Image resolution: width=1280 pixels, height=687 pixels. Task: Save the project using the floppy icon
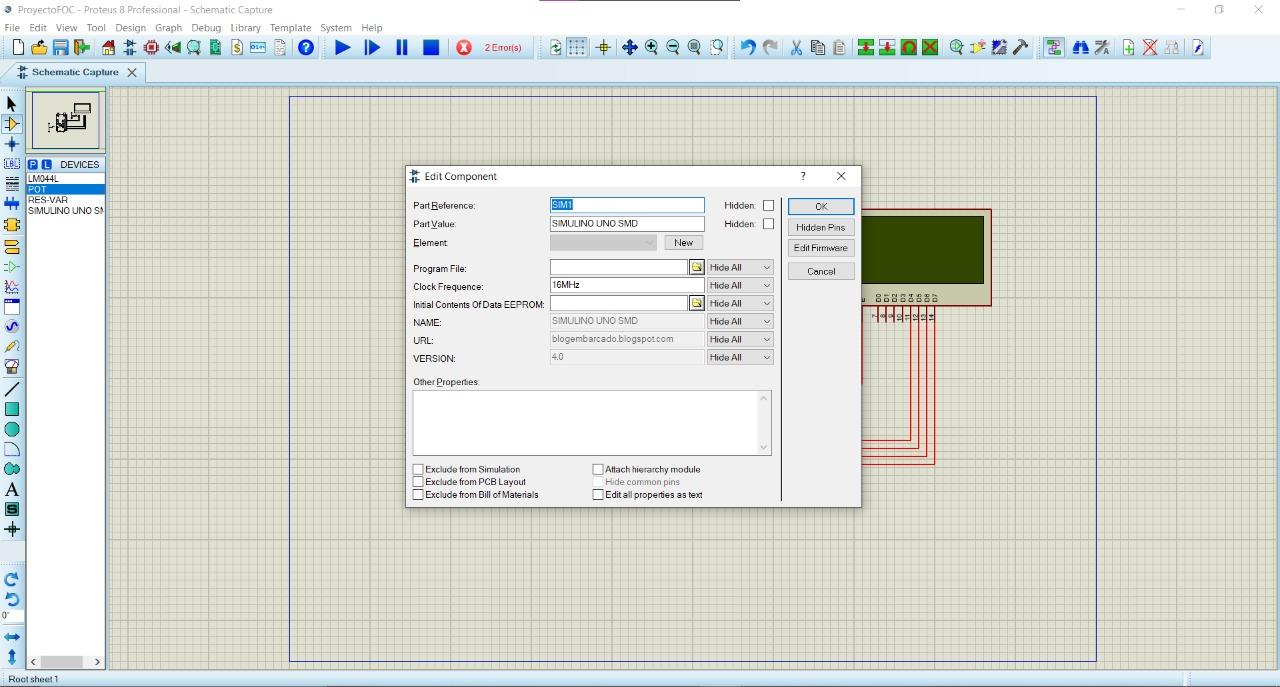point(60,47)
